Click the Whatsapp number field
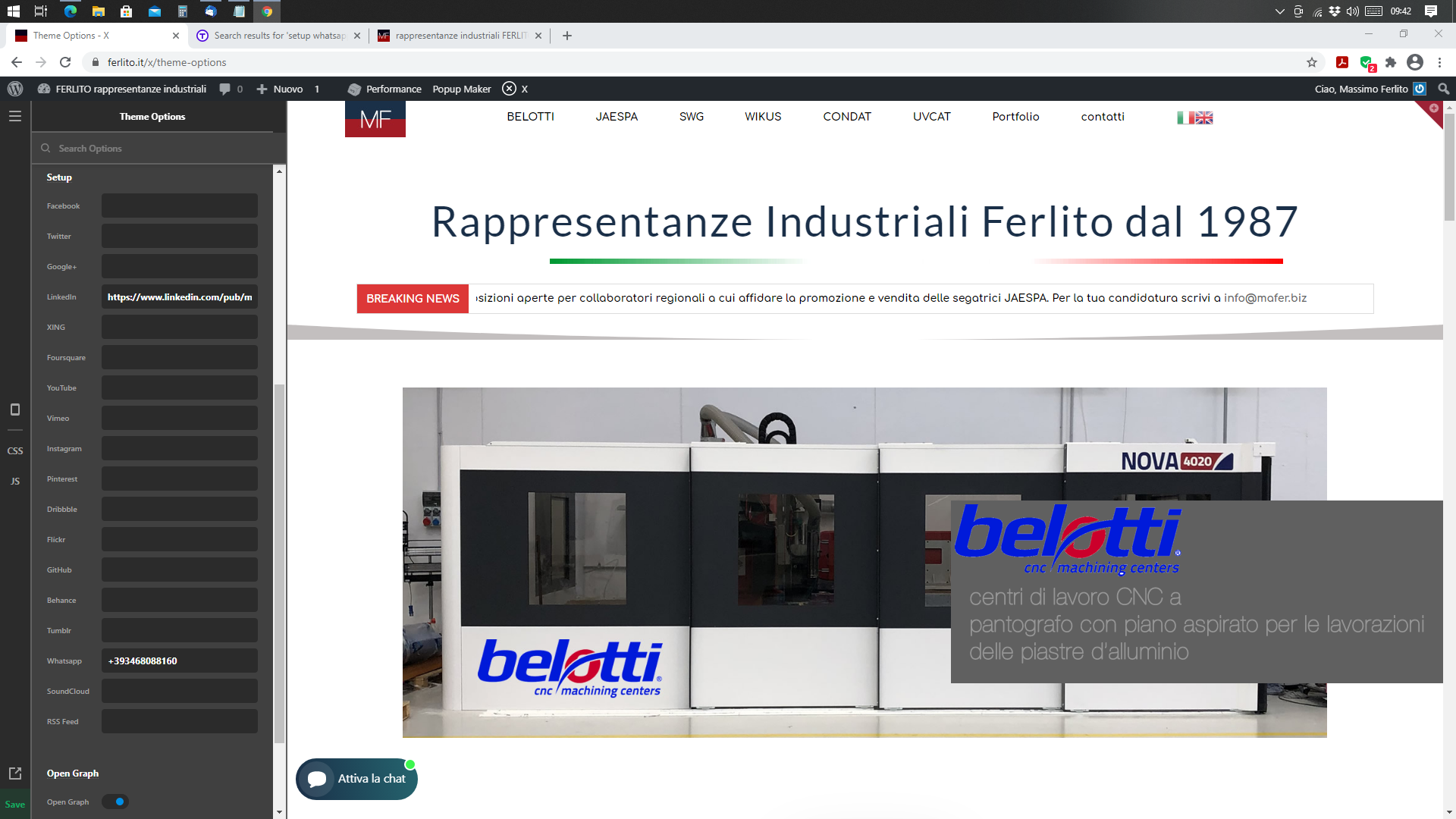This screenshot has height=819, width=1456. [x=180, y=661]
